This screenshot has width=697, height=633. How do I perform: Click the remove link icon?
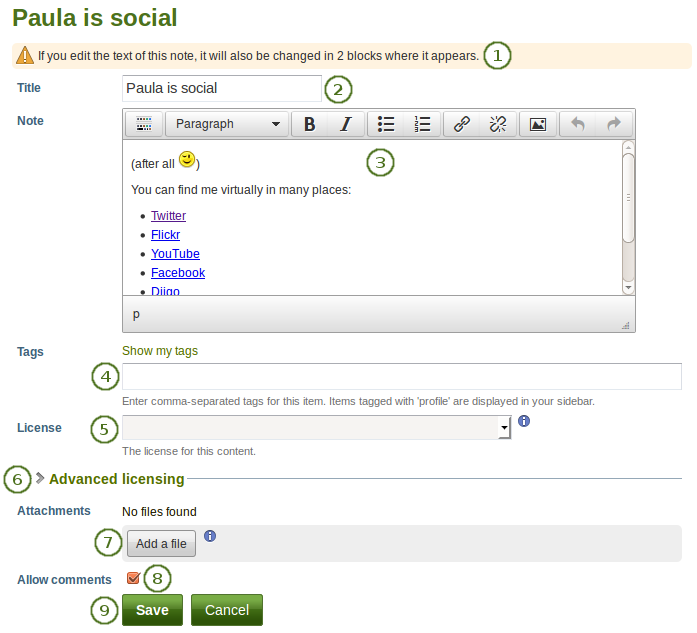[x=497, y=124]
